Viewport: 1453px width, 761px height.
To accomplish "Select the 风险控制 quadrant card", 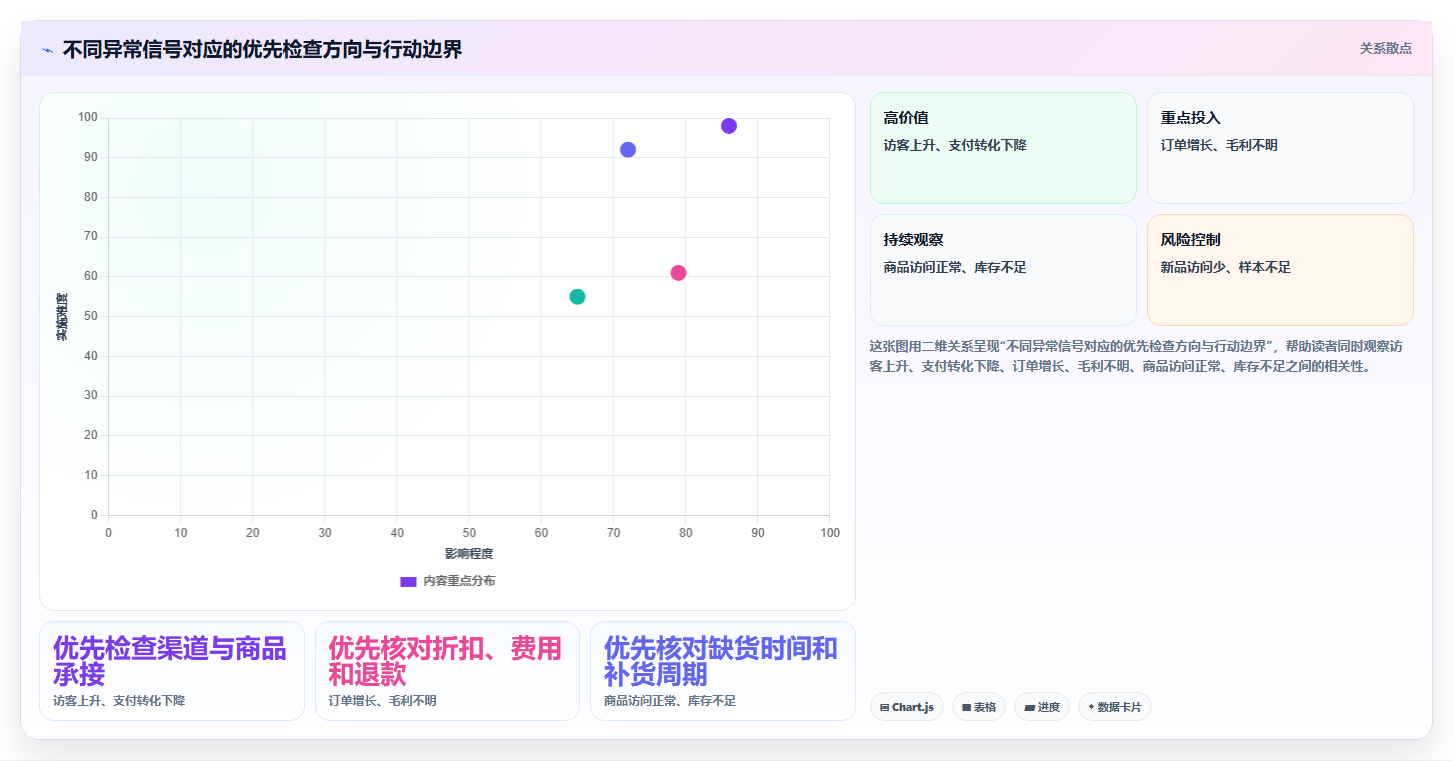I will click(1280, 270).
